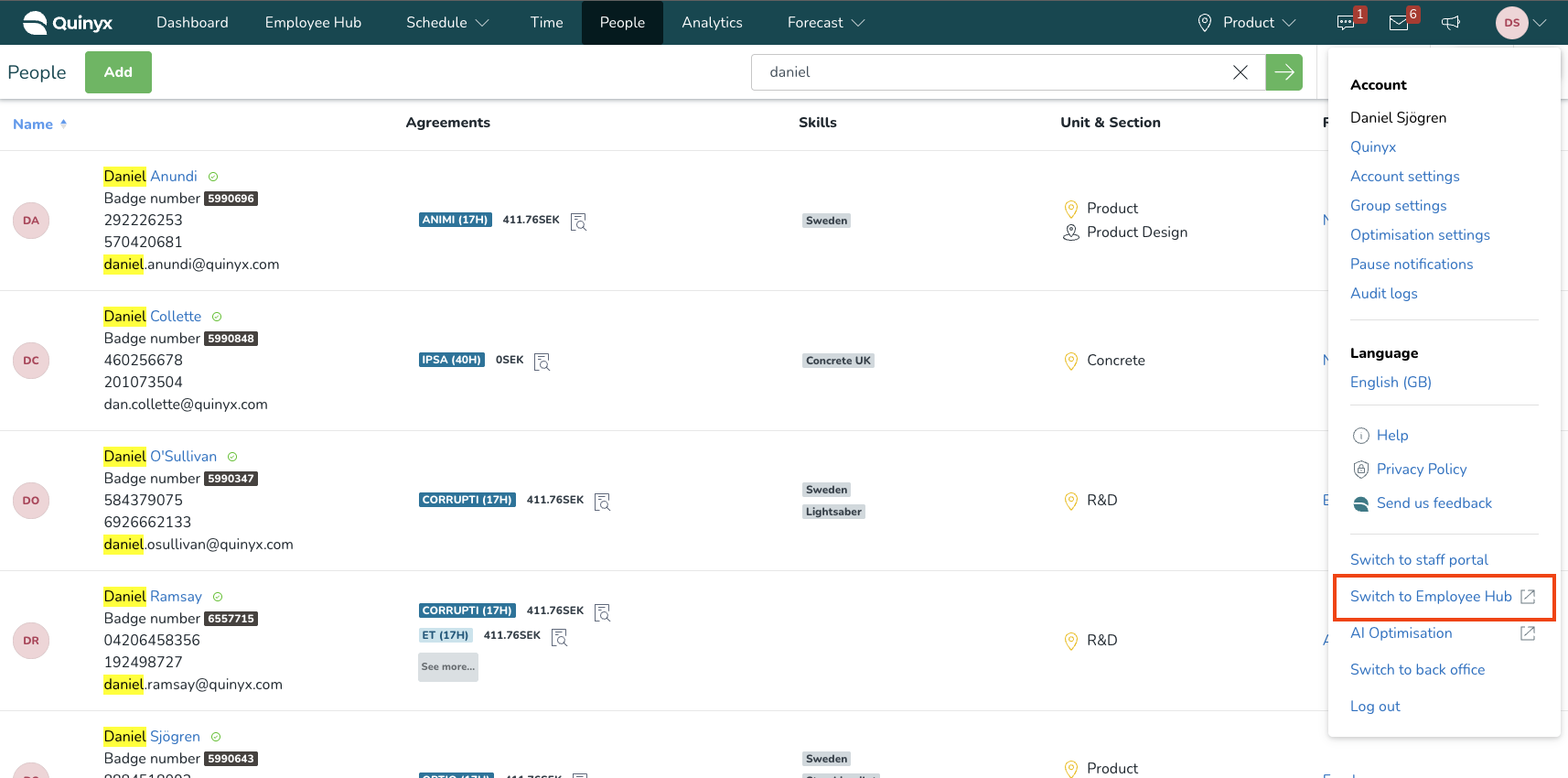The image size is (1568, 778).
Task: Open the Time tab
Action: (x=547, y=23)
